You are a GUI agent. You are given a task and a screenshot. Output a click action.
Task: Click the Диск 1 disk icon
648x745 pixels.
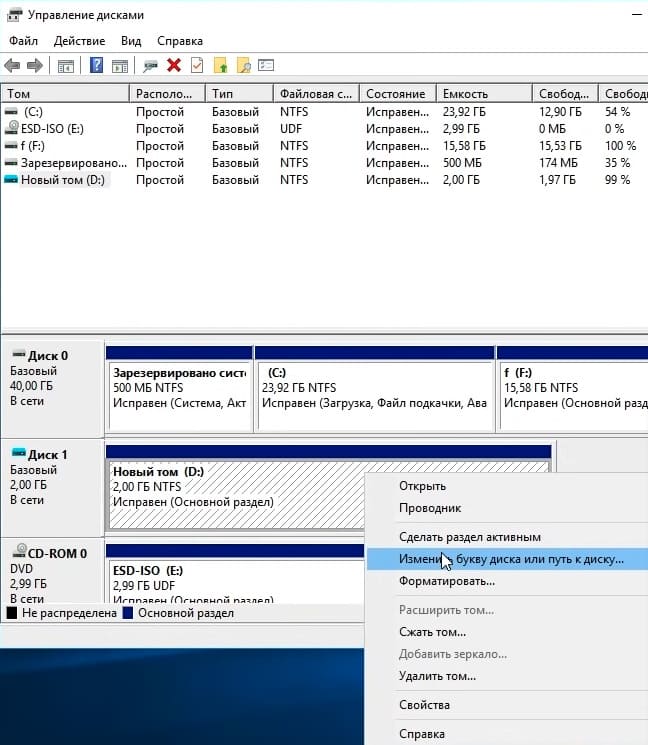click(x=19, y=452)
